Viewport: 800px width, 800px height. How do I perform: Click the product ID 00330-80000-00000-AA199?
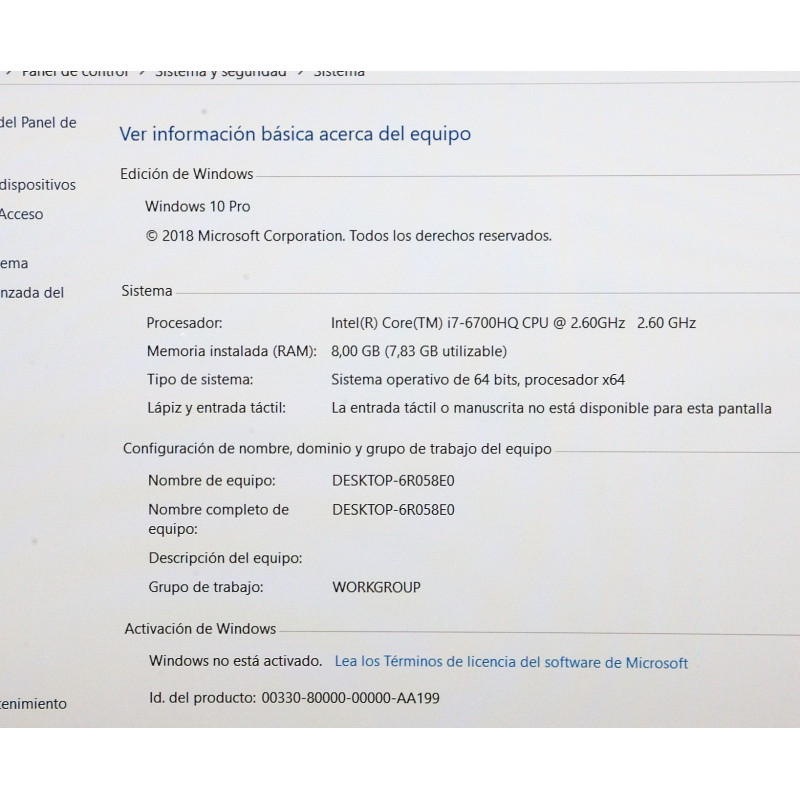[x=350, y=698]
